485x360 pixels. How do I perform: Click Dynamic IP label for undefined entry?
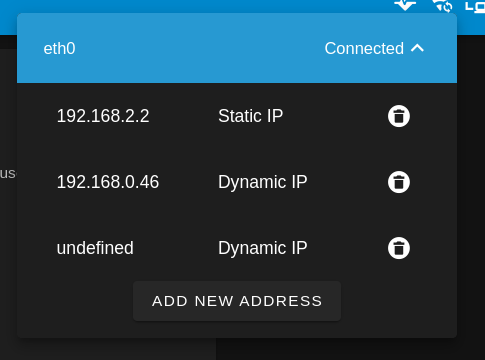[263, 248]
